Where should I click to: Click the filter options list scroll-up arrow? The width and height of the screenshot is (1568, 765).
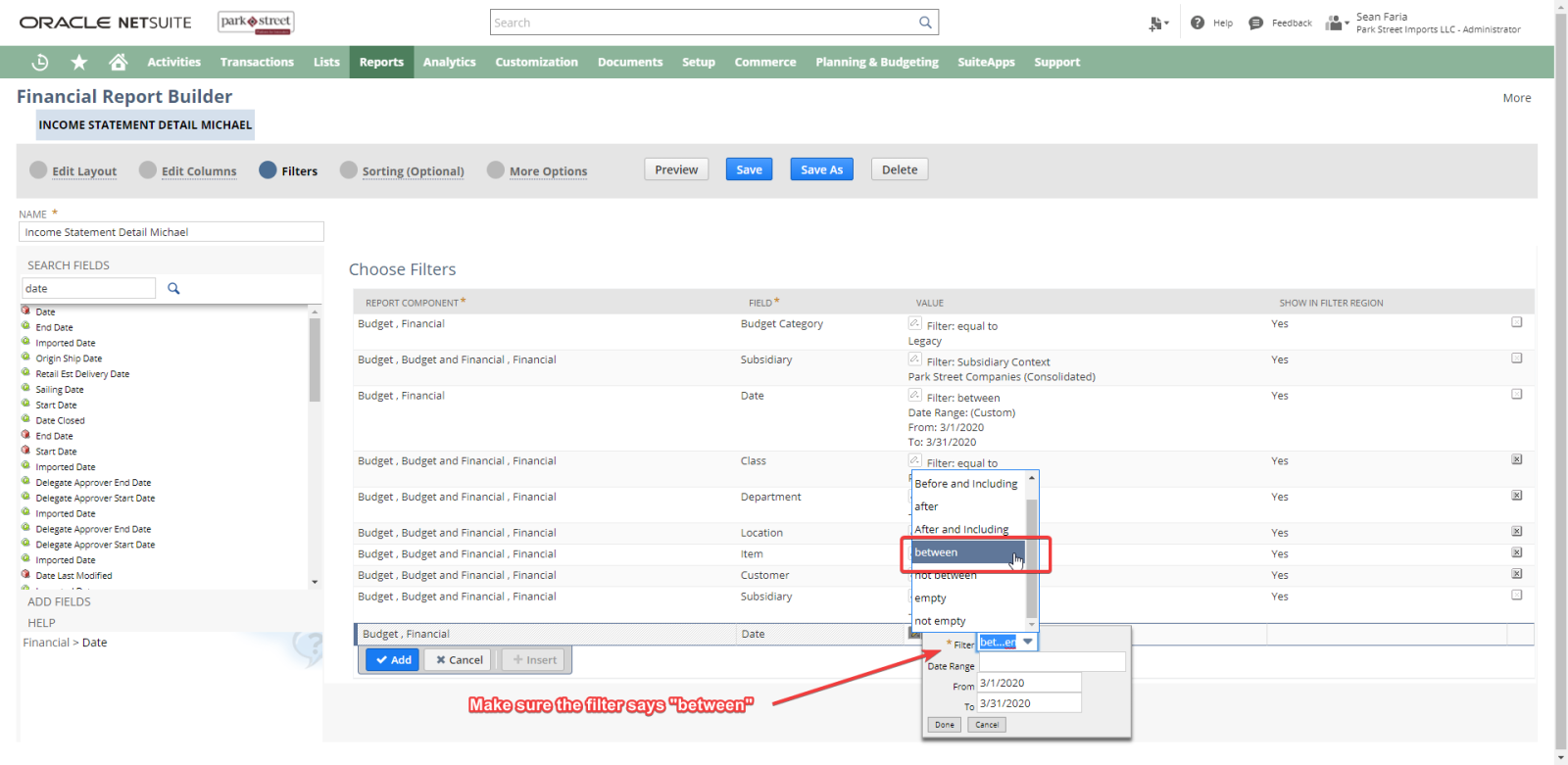pos(1032,478)
